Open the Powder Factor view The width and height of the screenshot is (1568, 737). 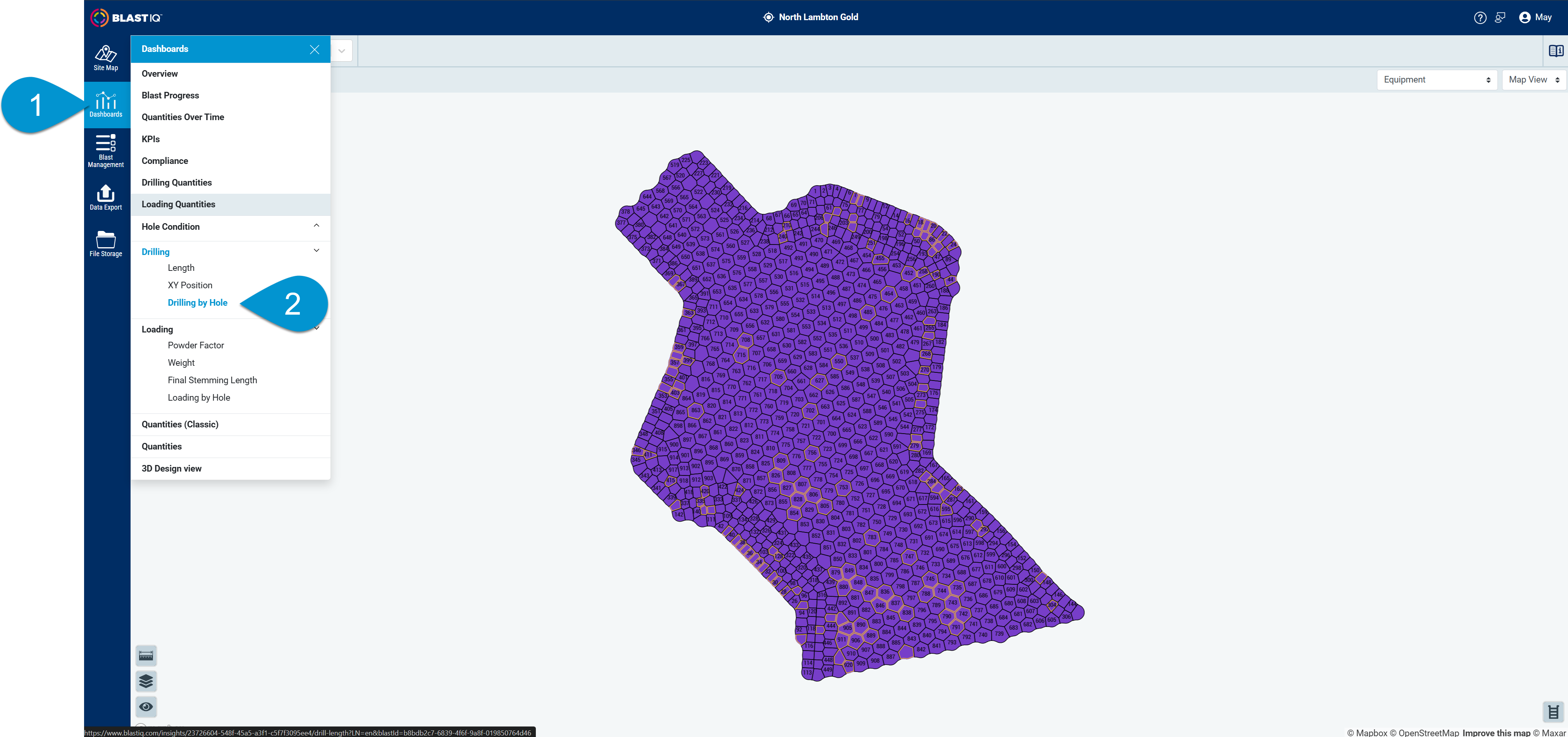(x=196, y=345)
